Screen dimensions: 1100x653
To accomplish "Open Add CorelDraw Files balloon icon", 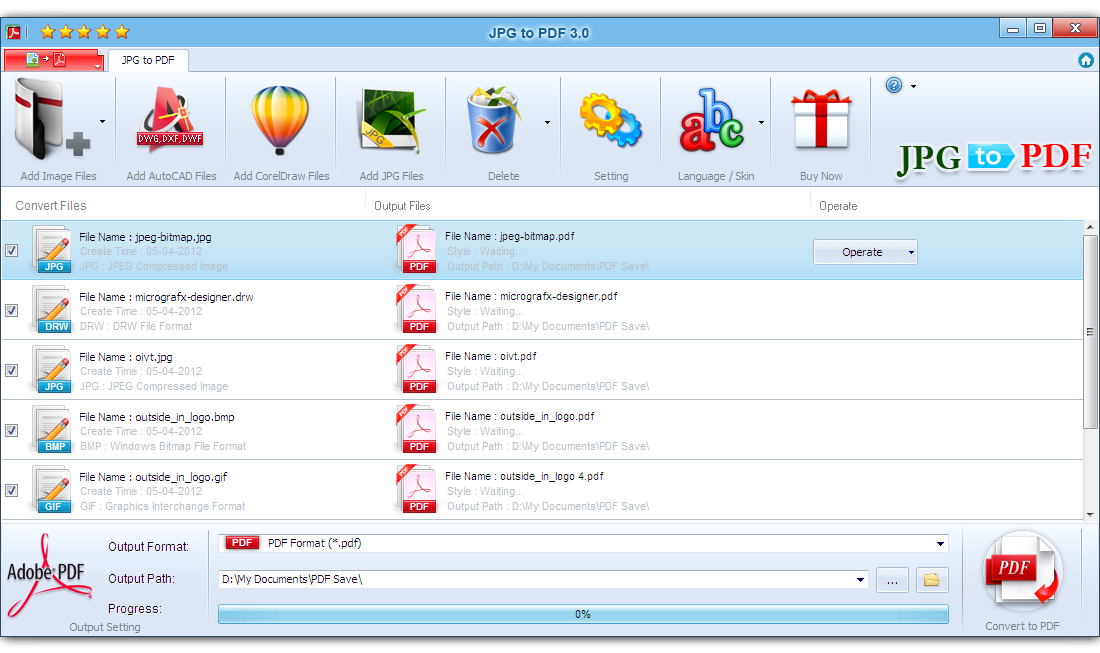I will (280, 120).
